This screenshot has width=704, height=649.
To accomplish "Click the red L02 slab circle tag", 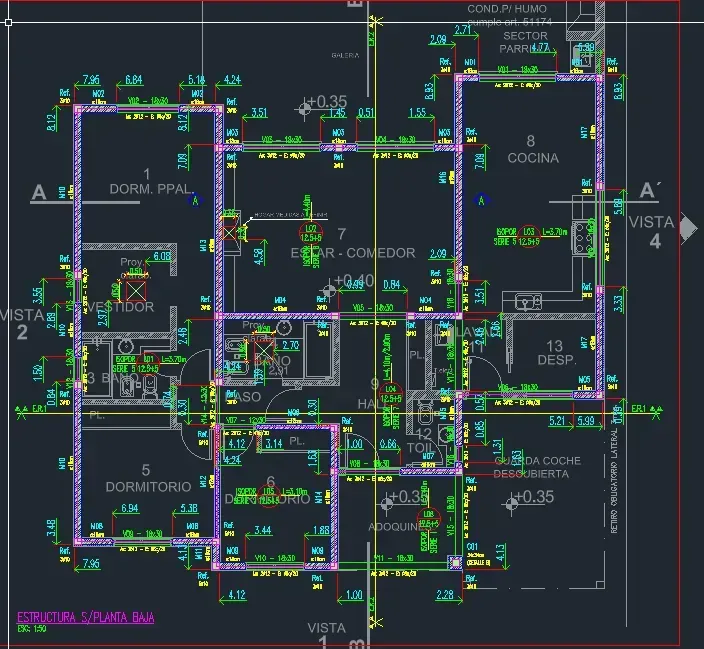I will [x=311, y=233].
